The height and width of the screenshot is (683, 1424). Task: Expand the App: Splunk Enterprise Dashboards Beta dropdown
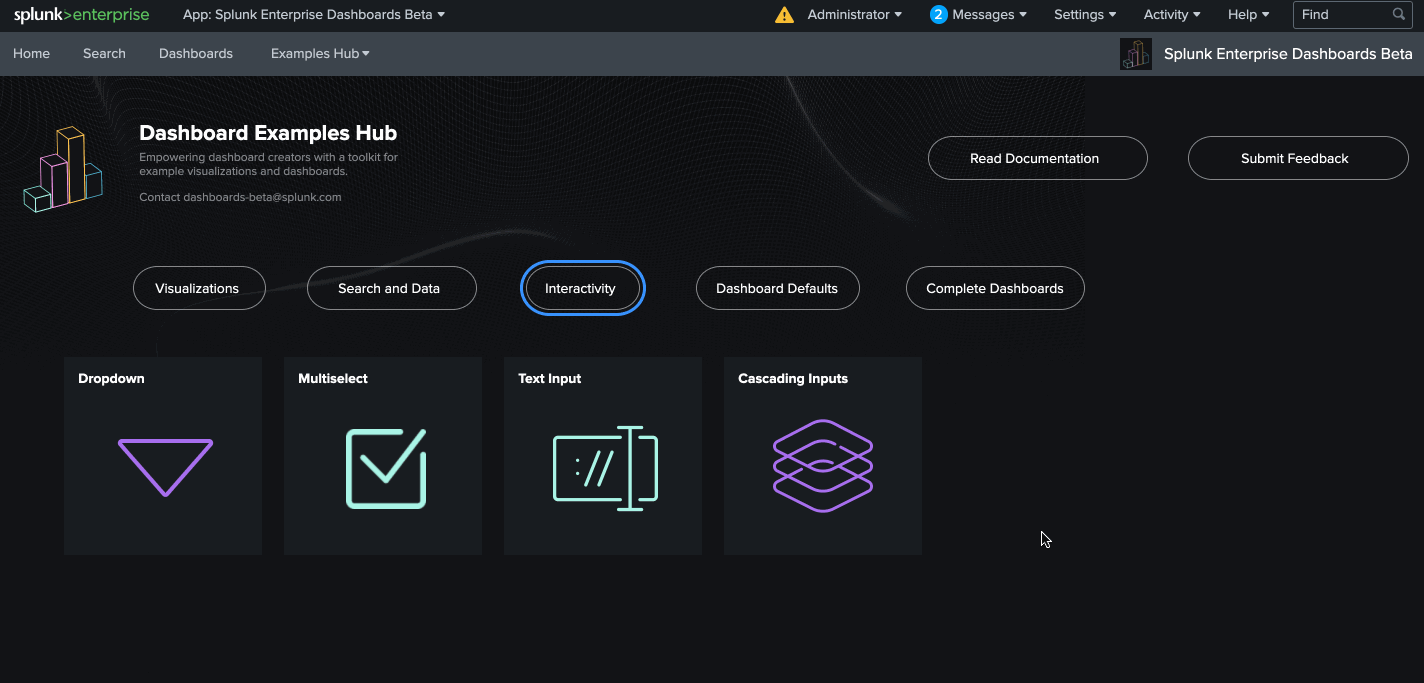pos(313,15)
